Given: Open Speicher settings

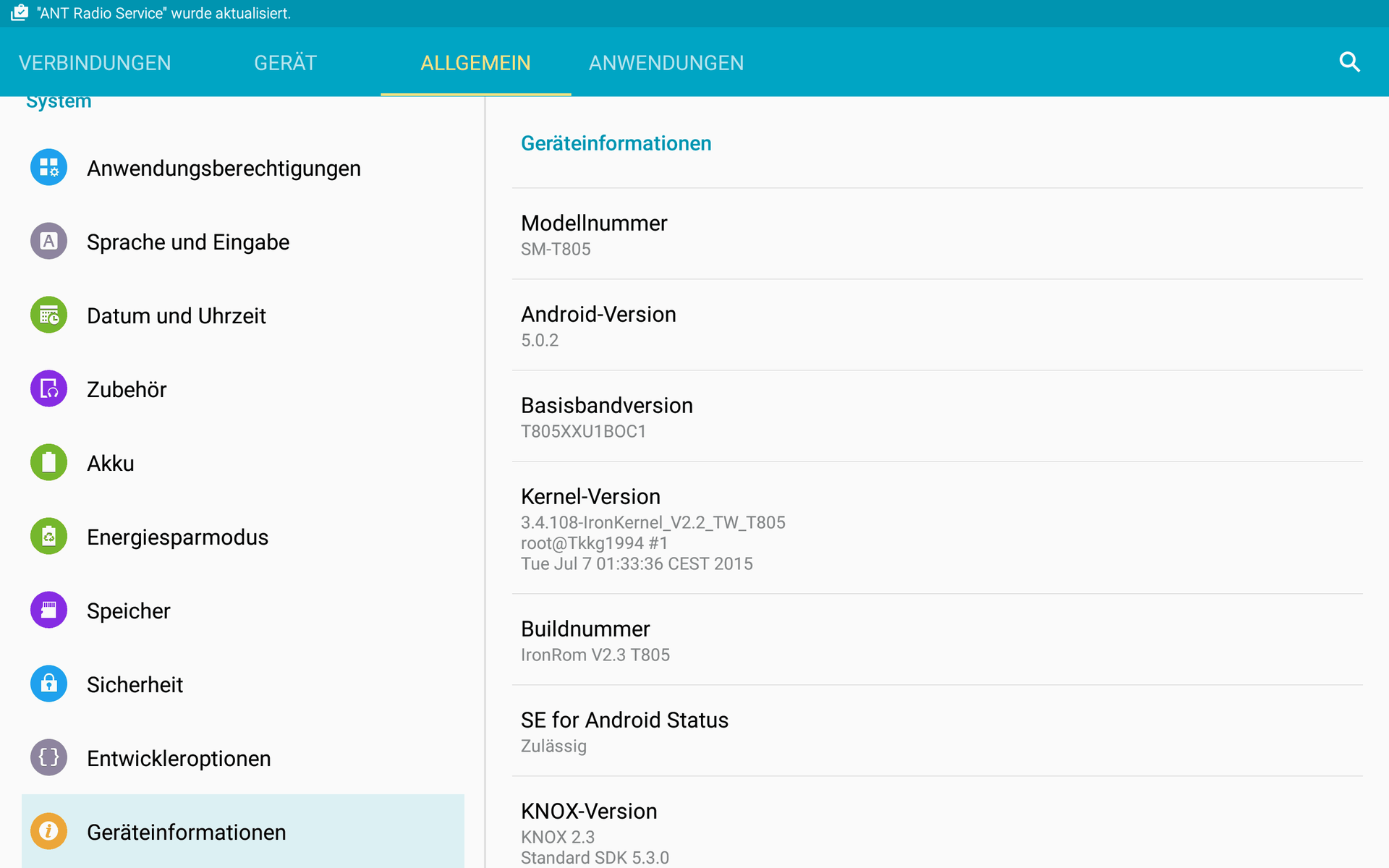Looking at the screenshot, I should click(243, 610).
